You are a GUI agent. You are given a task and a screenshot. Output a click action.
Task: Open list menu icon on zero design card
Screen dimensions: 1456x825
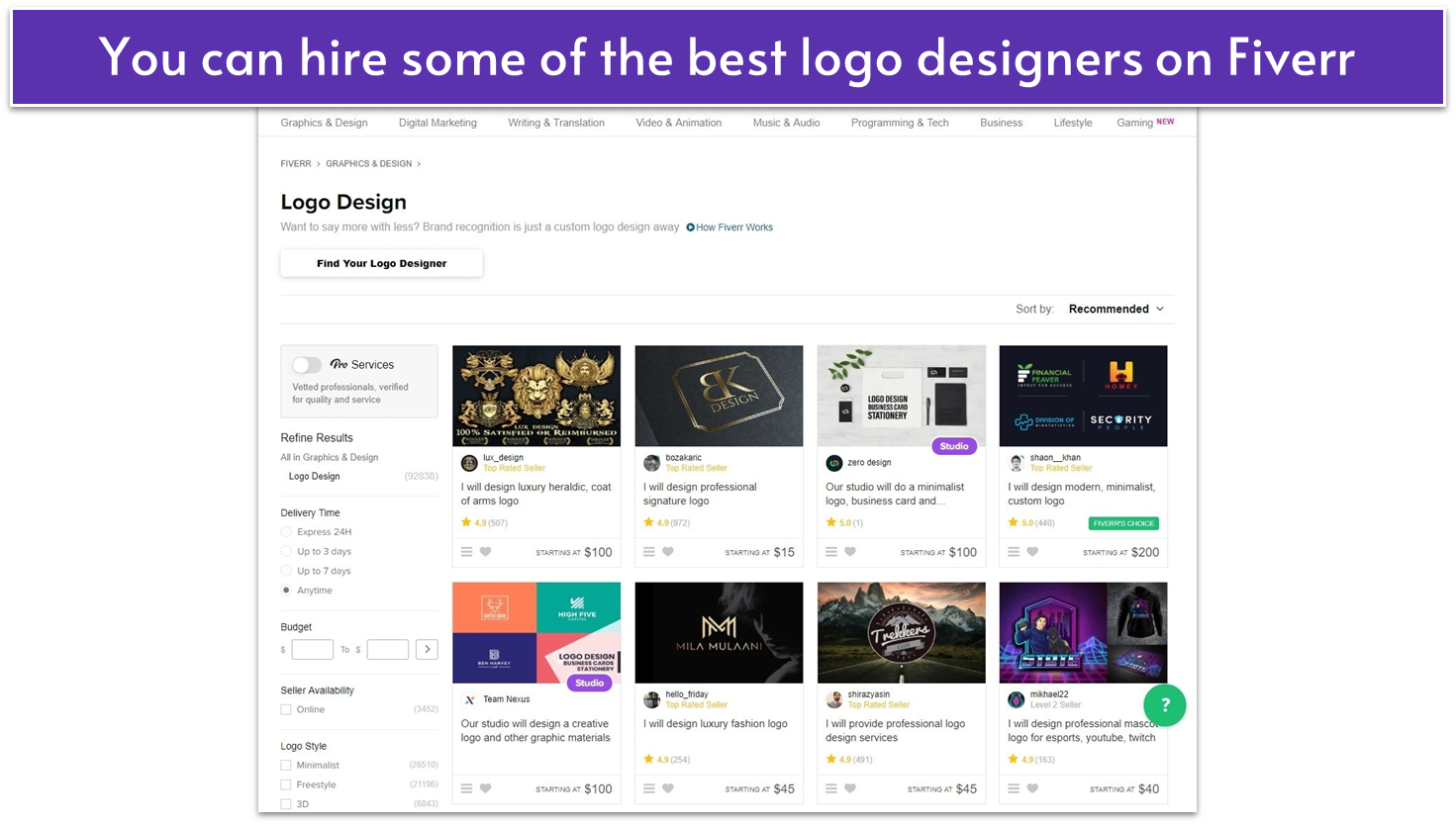tap(830, 552)
